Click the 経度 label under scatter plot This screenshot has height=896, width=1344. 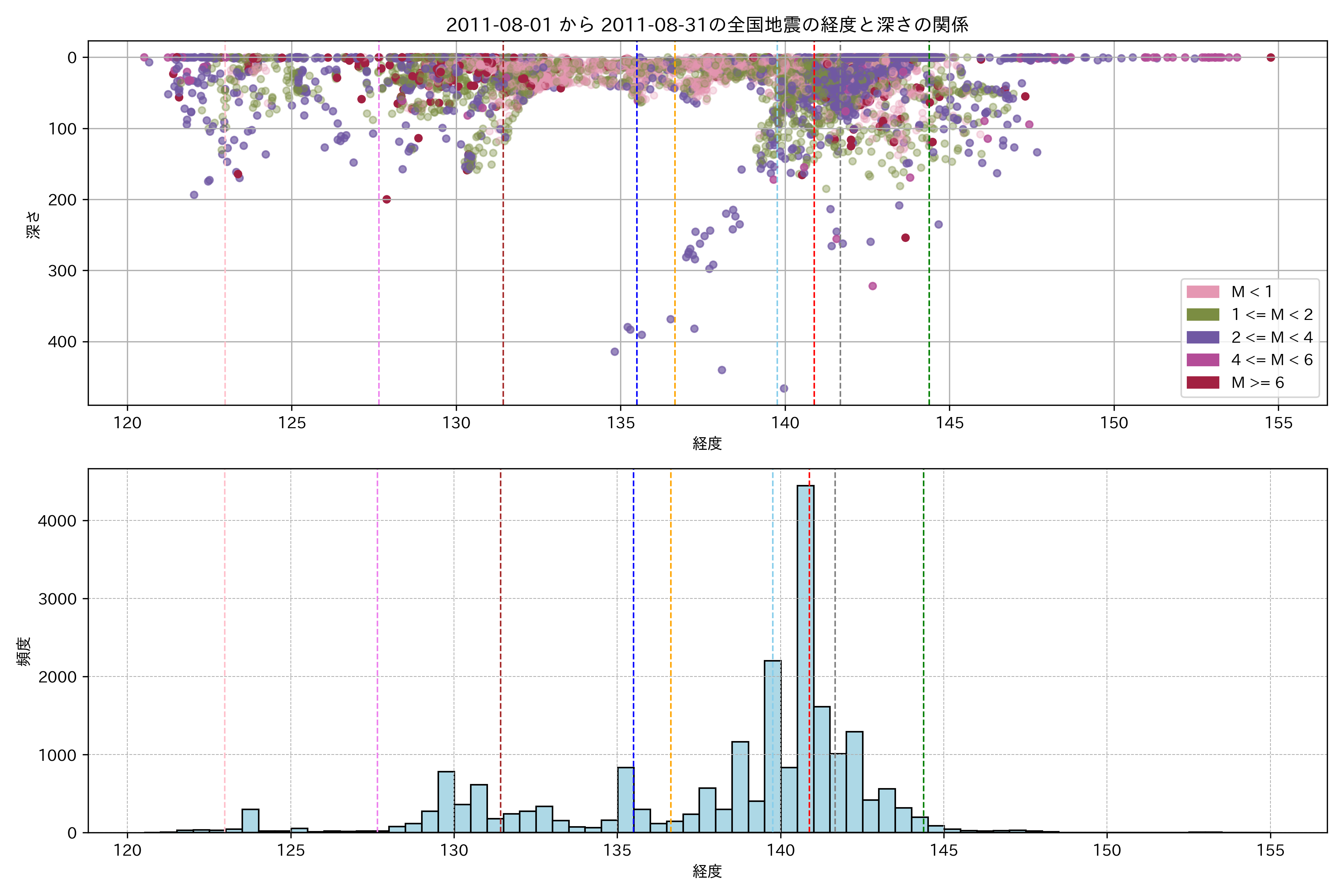coord(707,444)
